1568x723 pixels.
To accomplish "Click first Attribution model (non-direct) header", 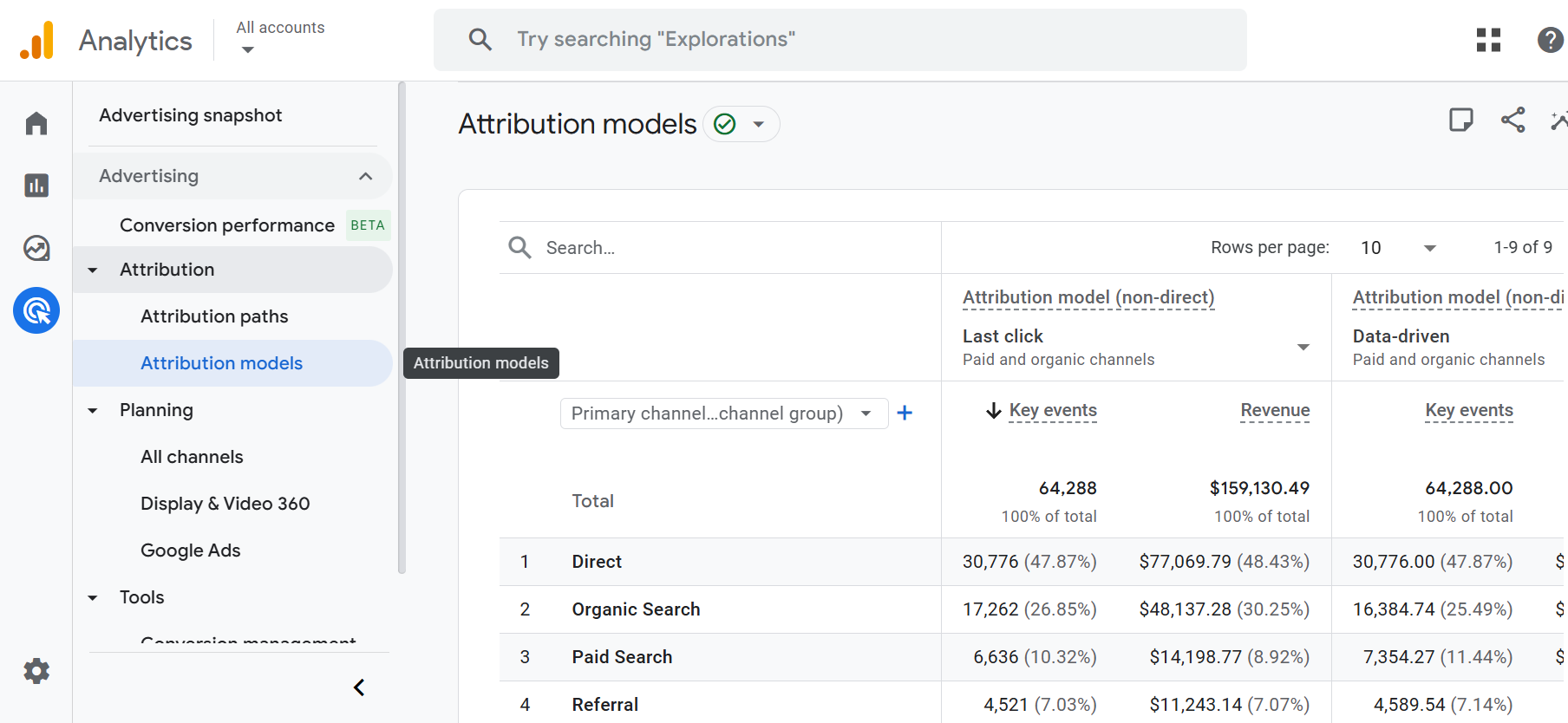I will click(1088, 297).
